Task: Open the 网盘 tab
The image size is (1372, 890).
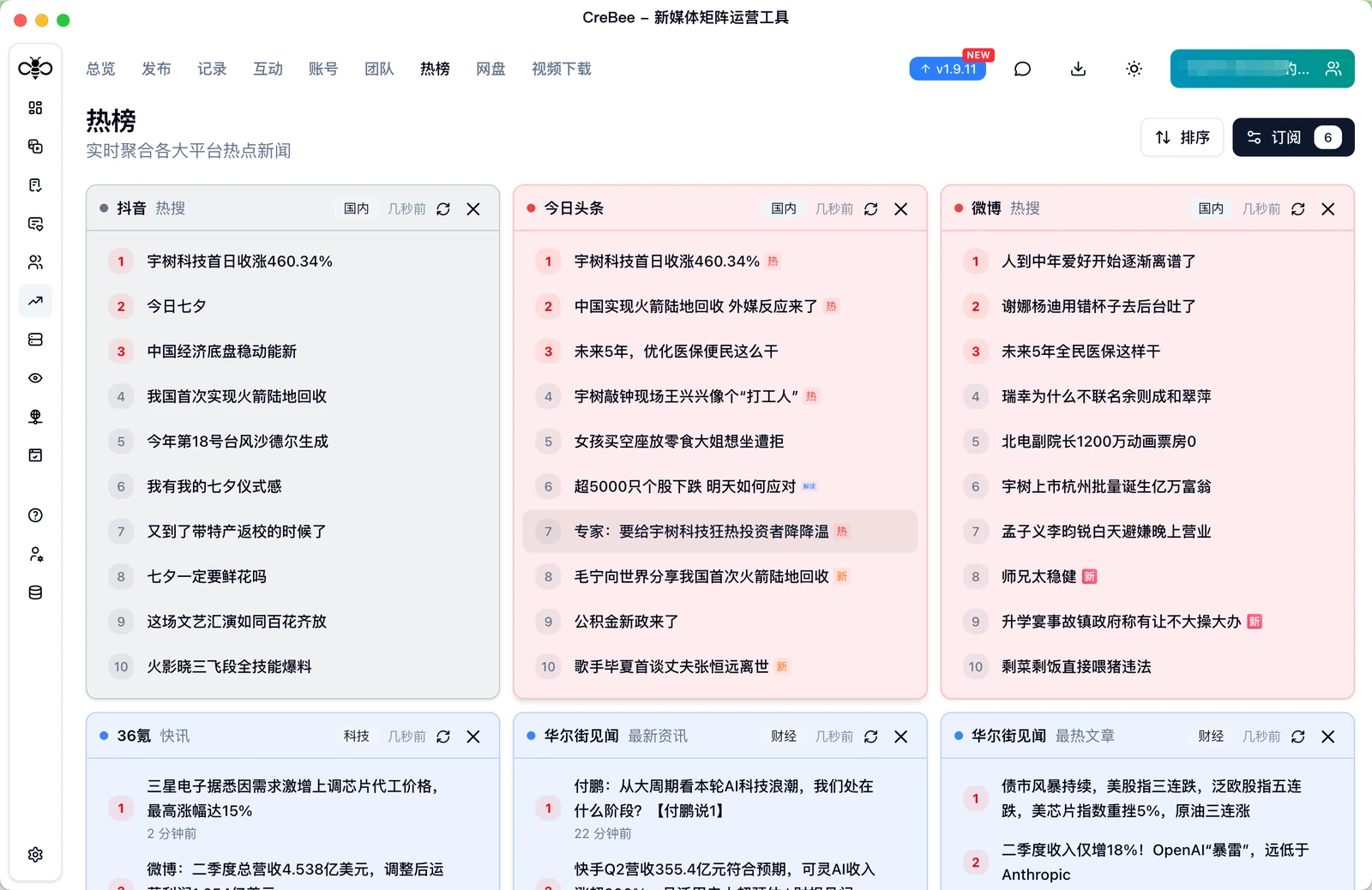Action: [490, 69]
